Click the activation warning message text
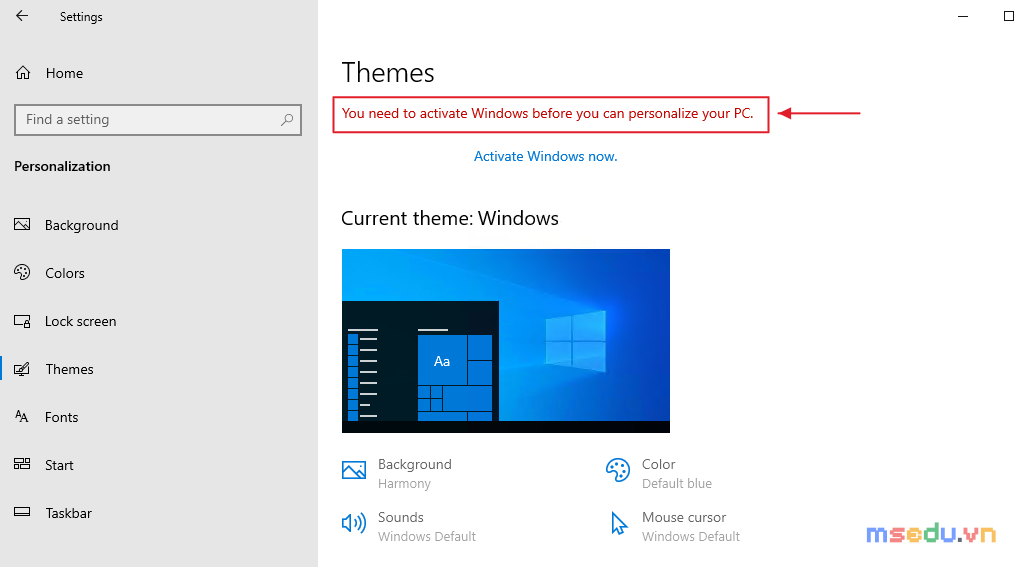Screen dimensions: 1024x567 click(x=547, y=114)
